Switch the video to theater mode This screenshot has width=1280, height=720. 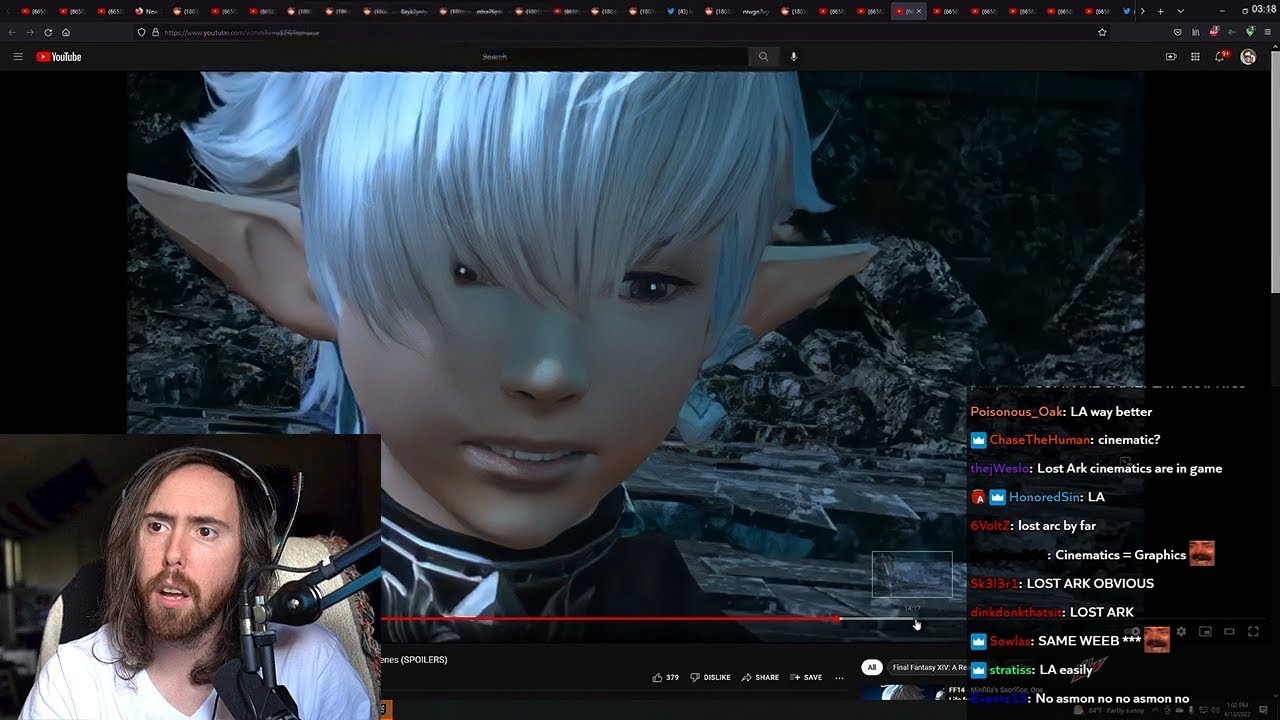click(x=1229, y=631)
